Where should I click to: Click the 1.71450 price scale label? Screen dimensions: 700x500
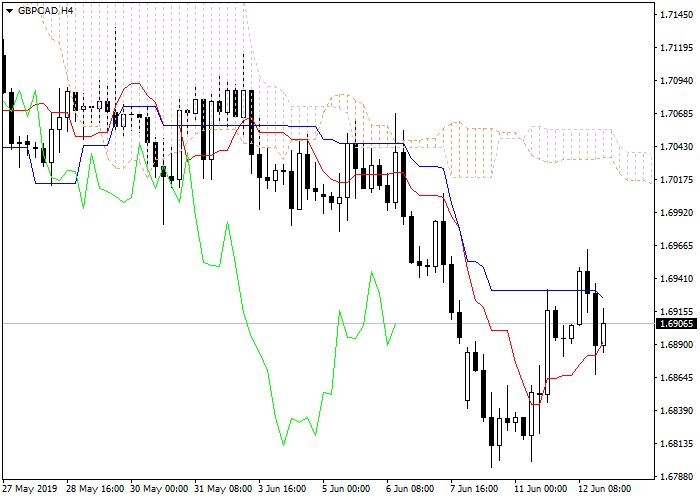point(677,15)
